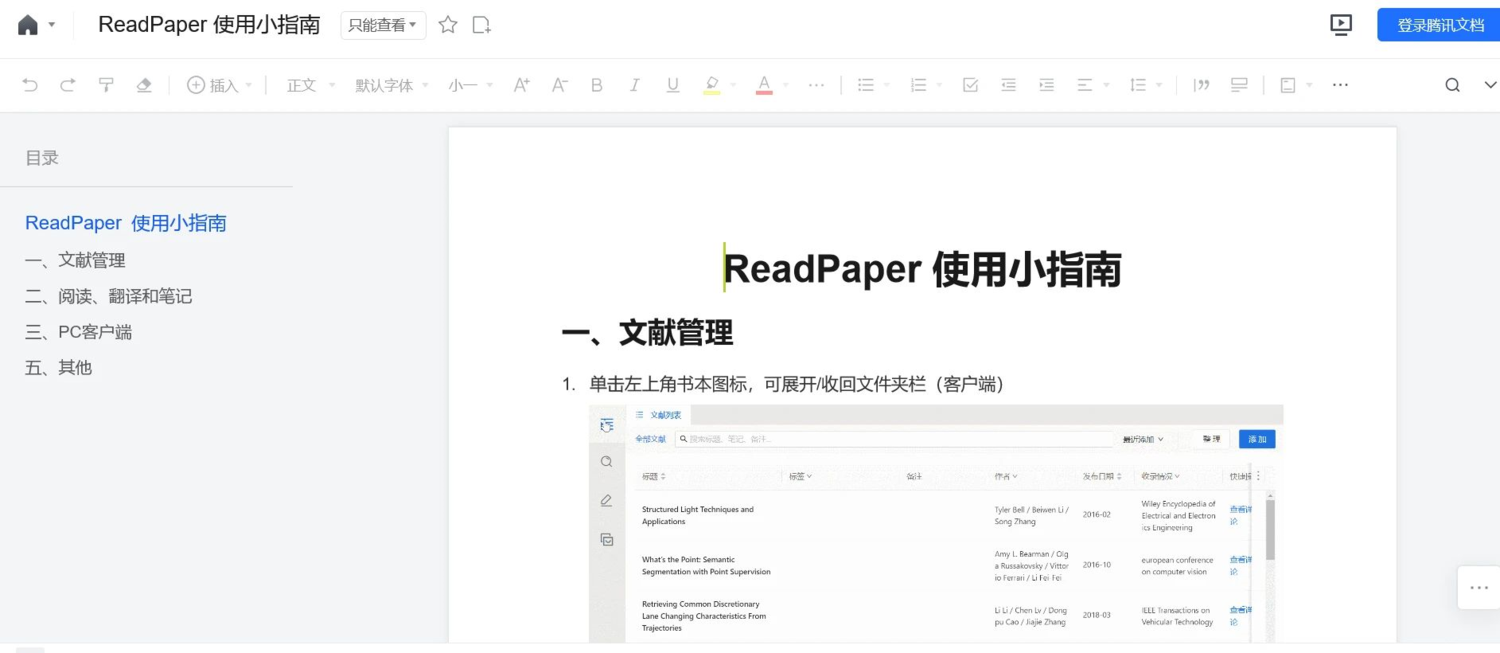Go to 二、阅读、翻译和笔记 outline entry

click(x=108, y=296)
